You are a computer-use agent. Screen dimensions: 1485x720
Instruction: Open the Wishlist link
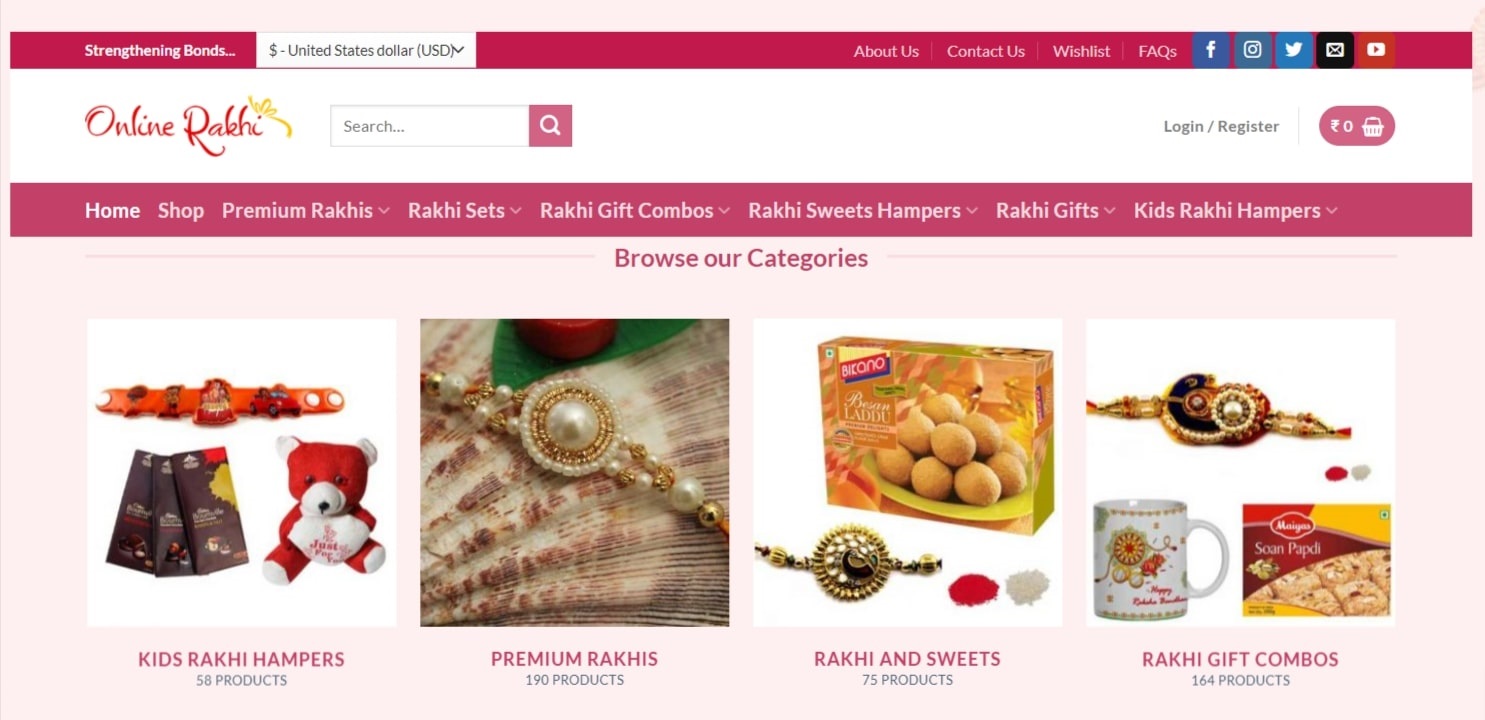pos(1081,51)
